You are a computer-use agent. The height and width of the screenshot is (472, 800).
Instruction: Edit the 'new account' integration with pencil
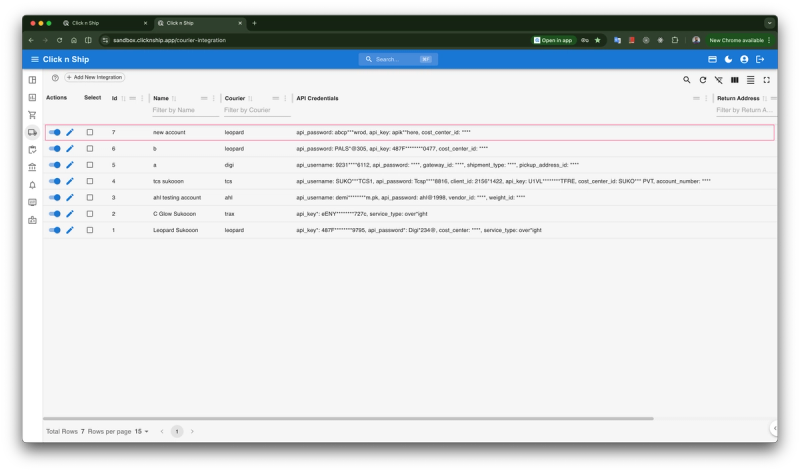[70, 132]
